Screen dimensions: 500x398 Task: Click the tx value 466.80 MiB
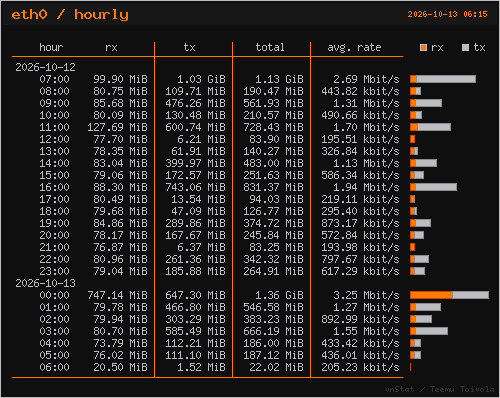pos(195,307)
